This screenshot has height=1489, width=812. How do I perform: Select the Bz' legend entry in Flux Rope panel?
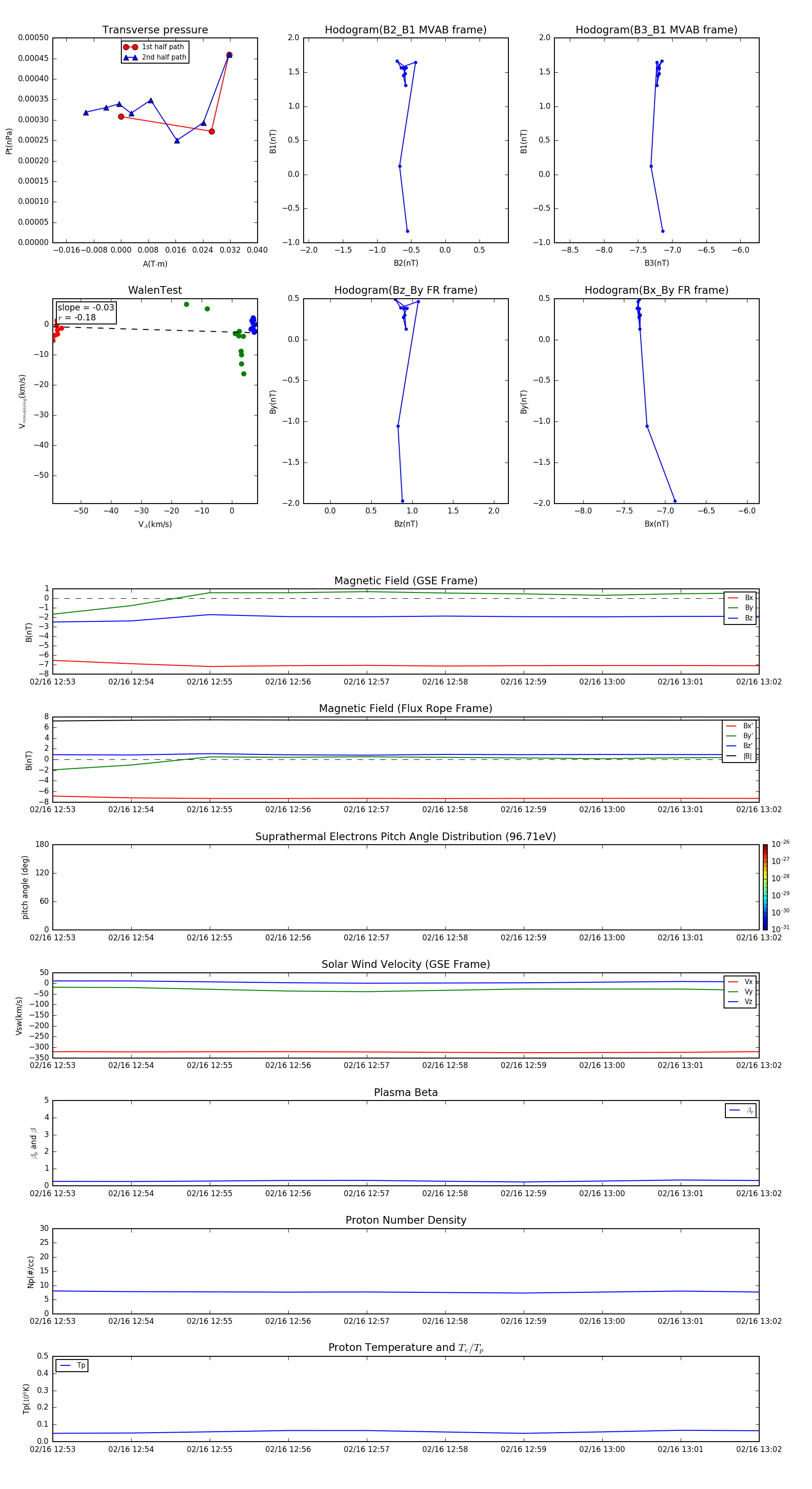click(740, 746)
